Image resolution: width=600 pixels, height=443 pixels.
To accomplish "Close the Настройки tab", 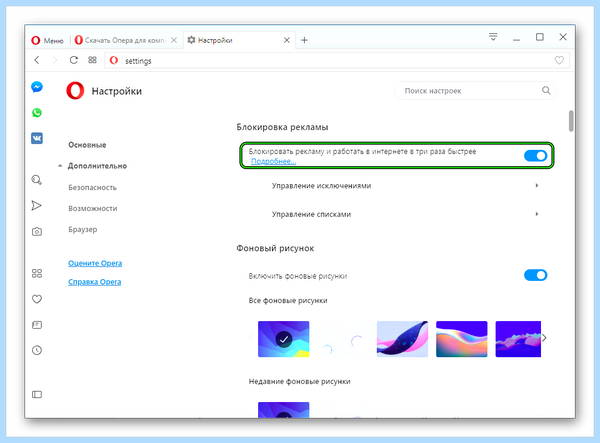I will coord(287,40).
